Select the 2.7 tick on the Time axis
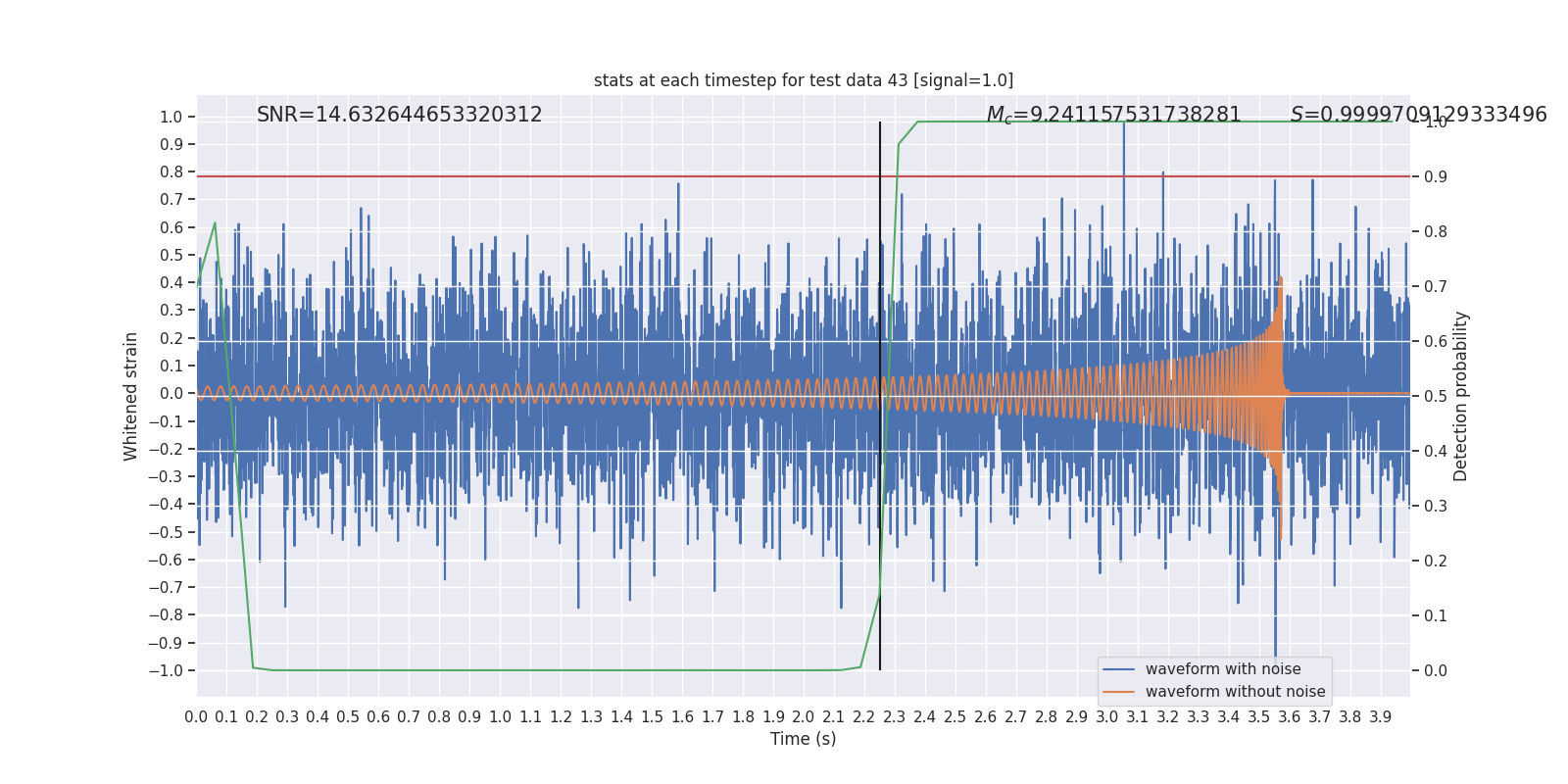This screenshot has height=784, width=1568. (x=1016, y=716)
